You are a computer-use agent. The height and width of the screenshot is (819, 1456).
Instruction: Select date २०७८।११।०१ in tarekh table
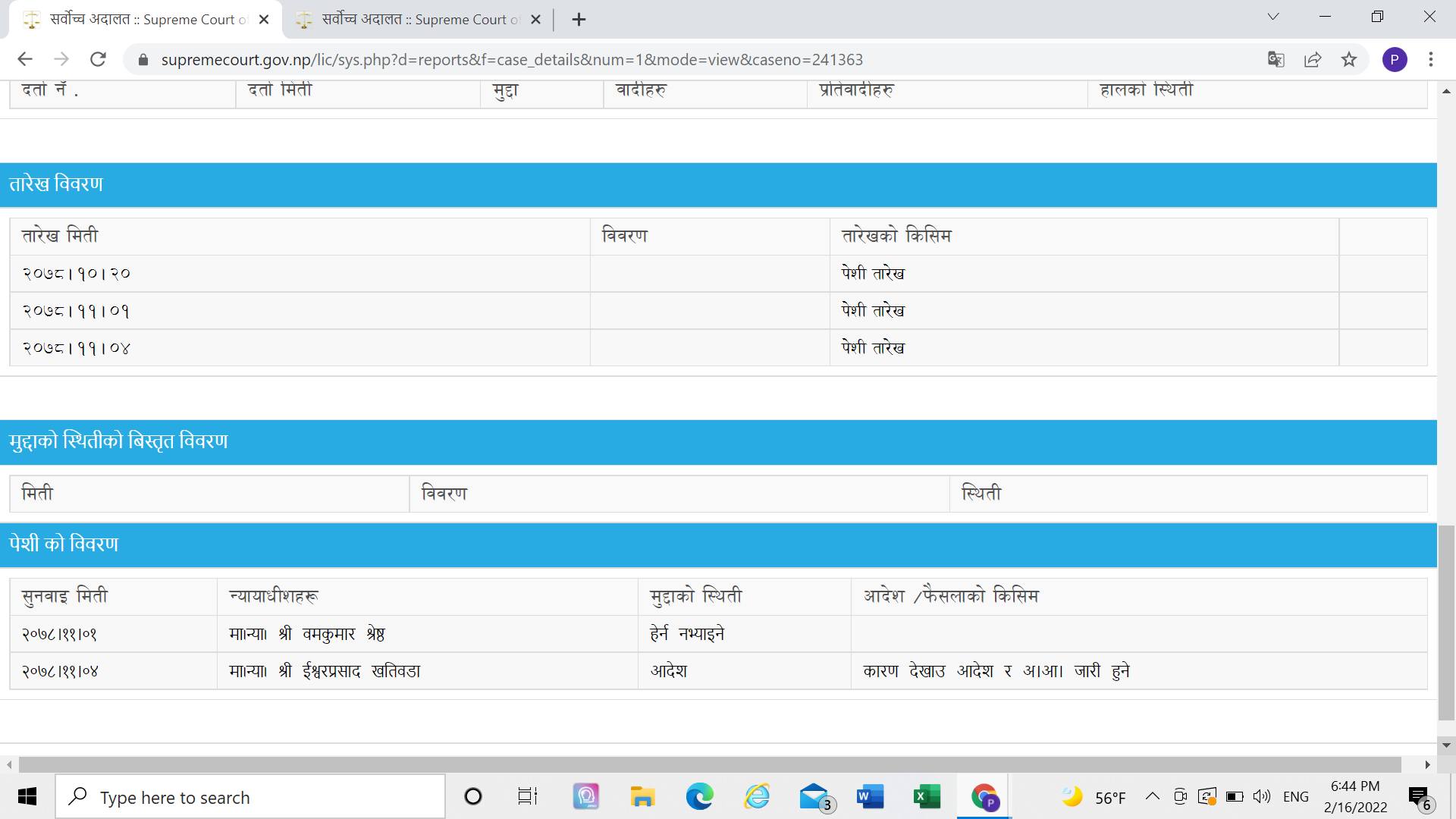tap(76, 311)
